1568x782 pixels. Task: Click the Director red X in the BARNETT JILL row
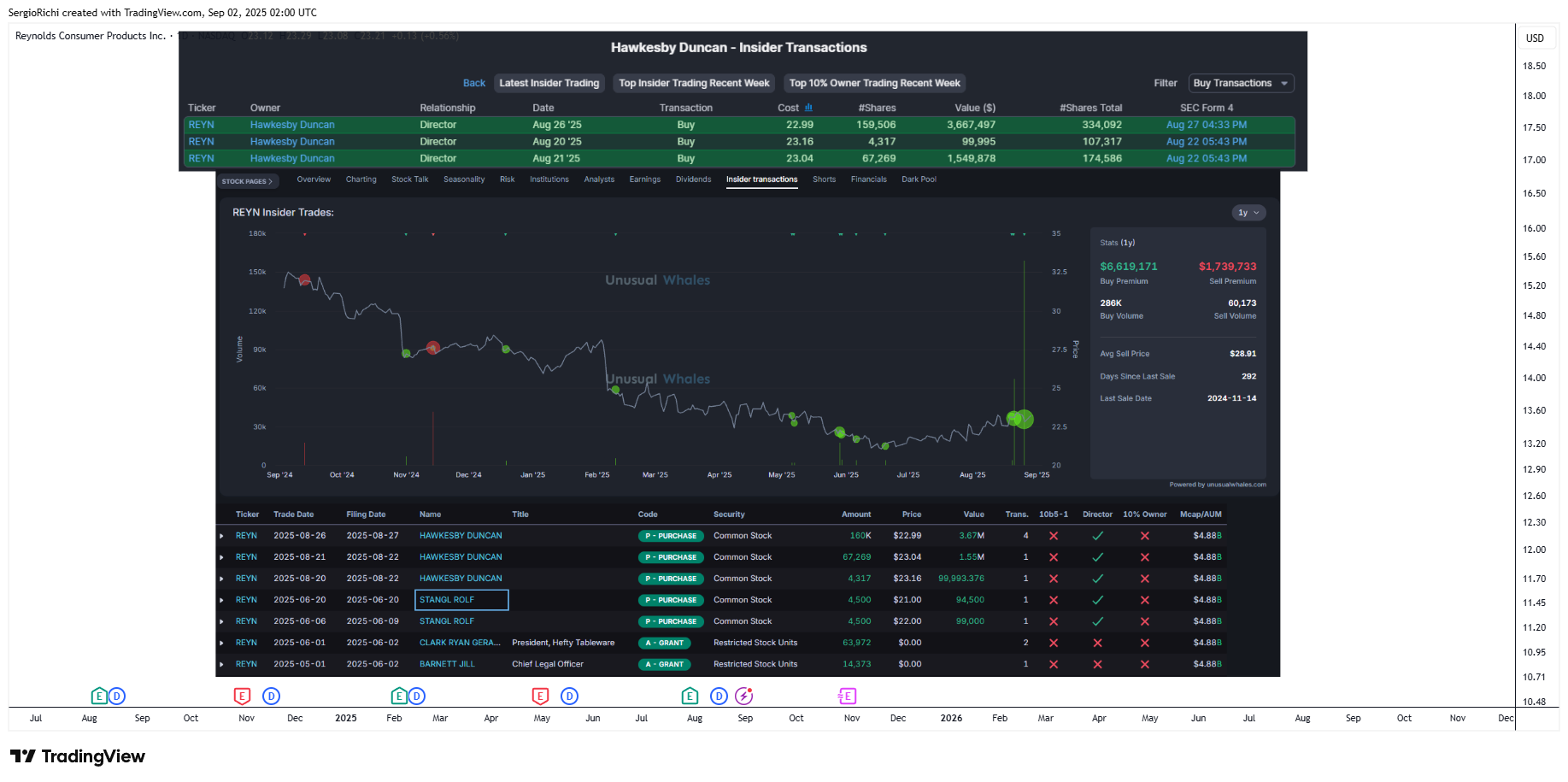tap(1098, 664)
